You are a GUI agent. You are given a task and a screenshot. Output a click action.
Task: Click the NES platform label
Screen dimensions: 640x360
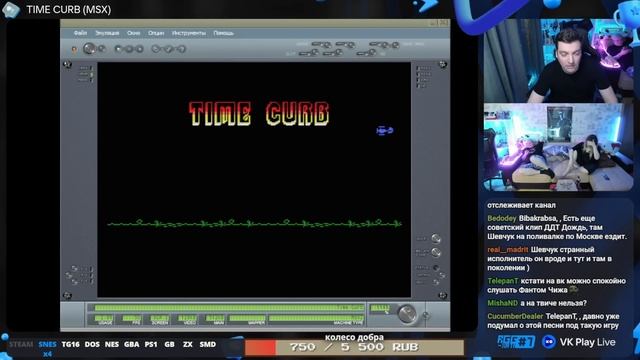point(112,344)
